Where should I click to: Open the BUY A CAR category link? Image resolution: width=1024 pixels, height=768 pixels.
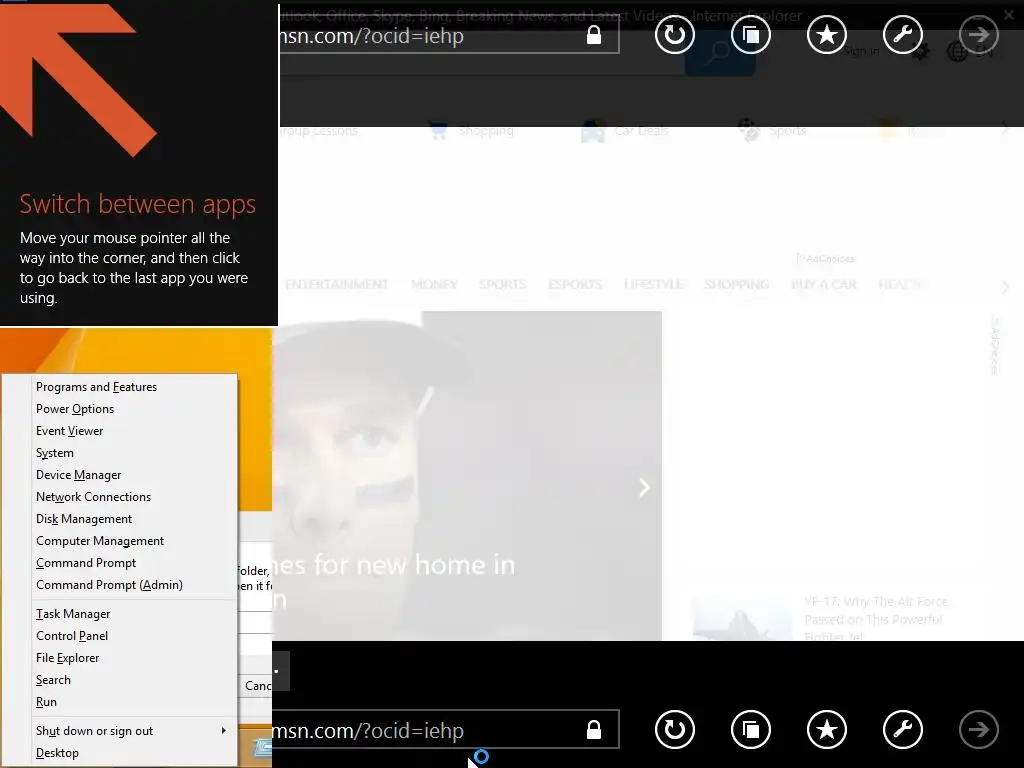coord(824,284)
